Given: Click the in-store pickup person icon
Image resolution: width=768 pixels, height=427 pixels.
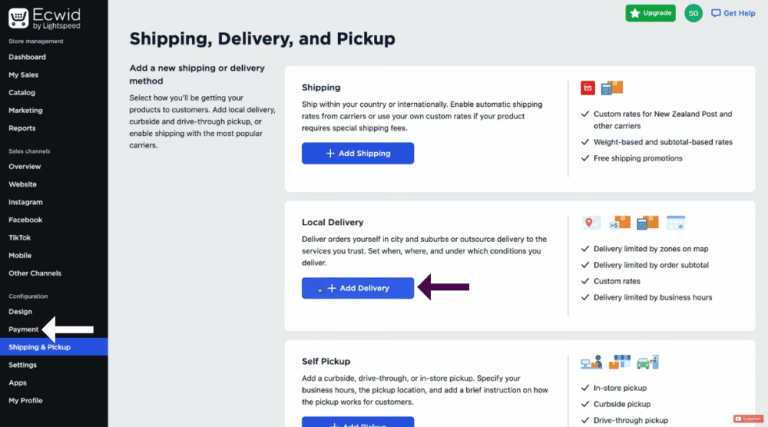Looking at the screenshot, I should 591,362.
